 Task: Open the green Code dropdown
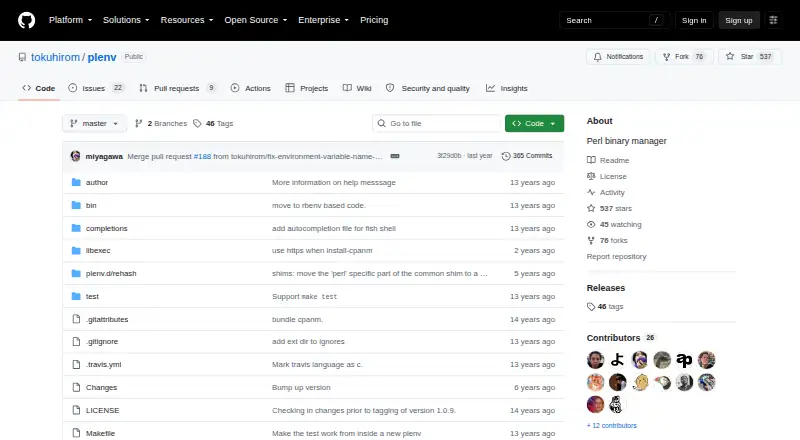pyautogui.click(x=534, y=124)
